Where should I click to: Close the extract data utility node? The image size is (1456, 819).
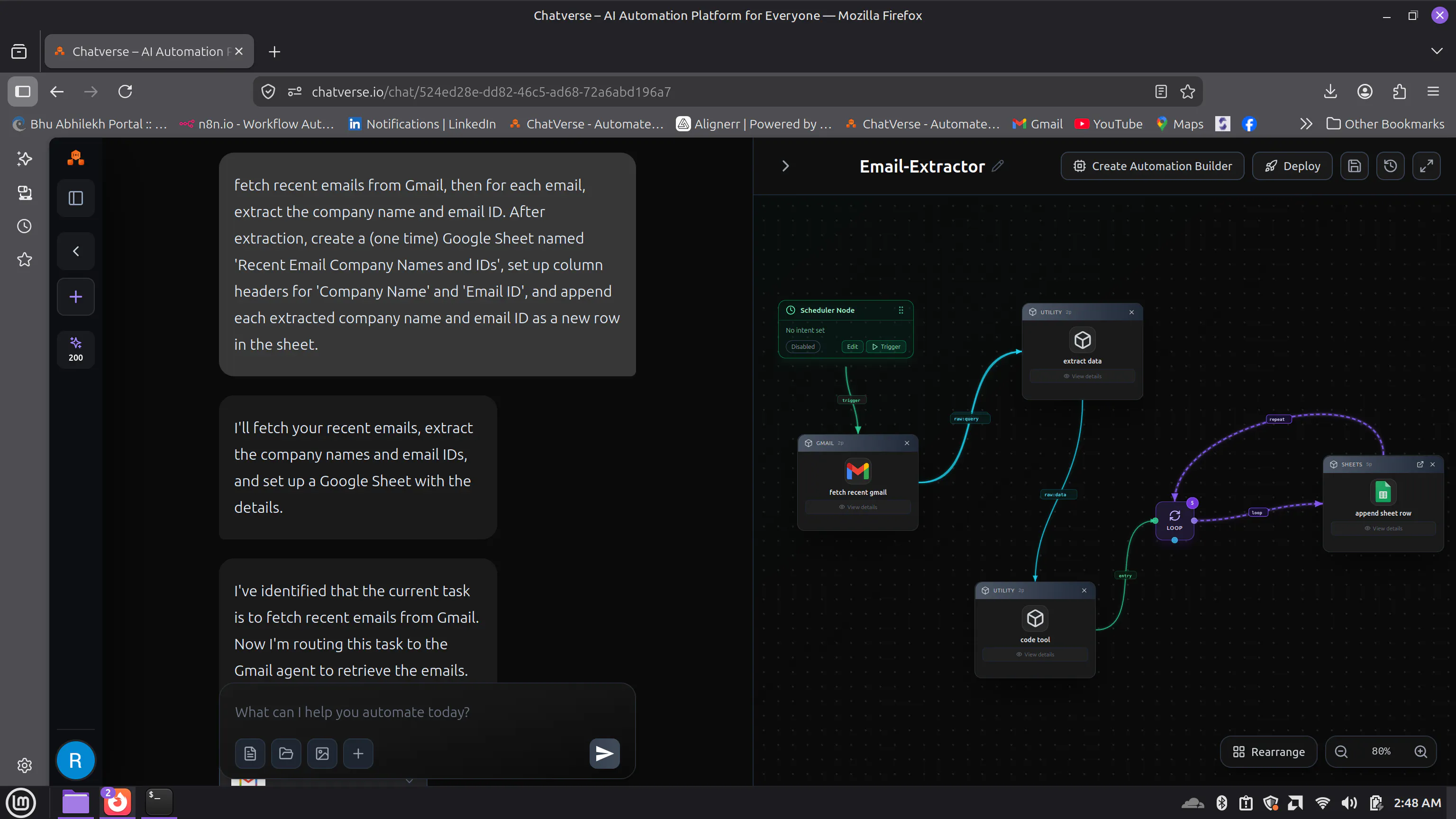1131,312
